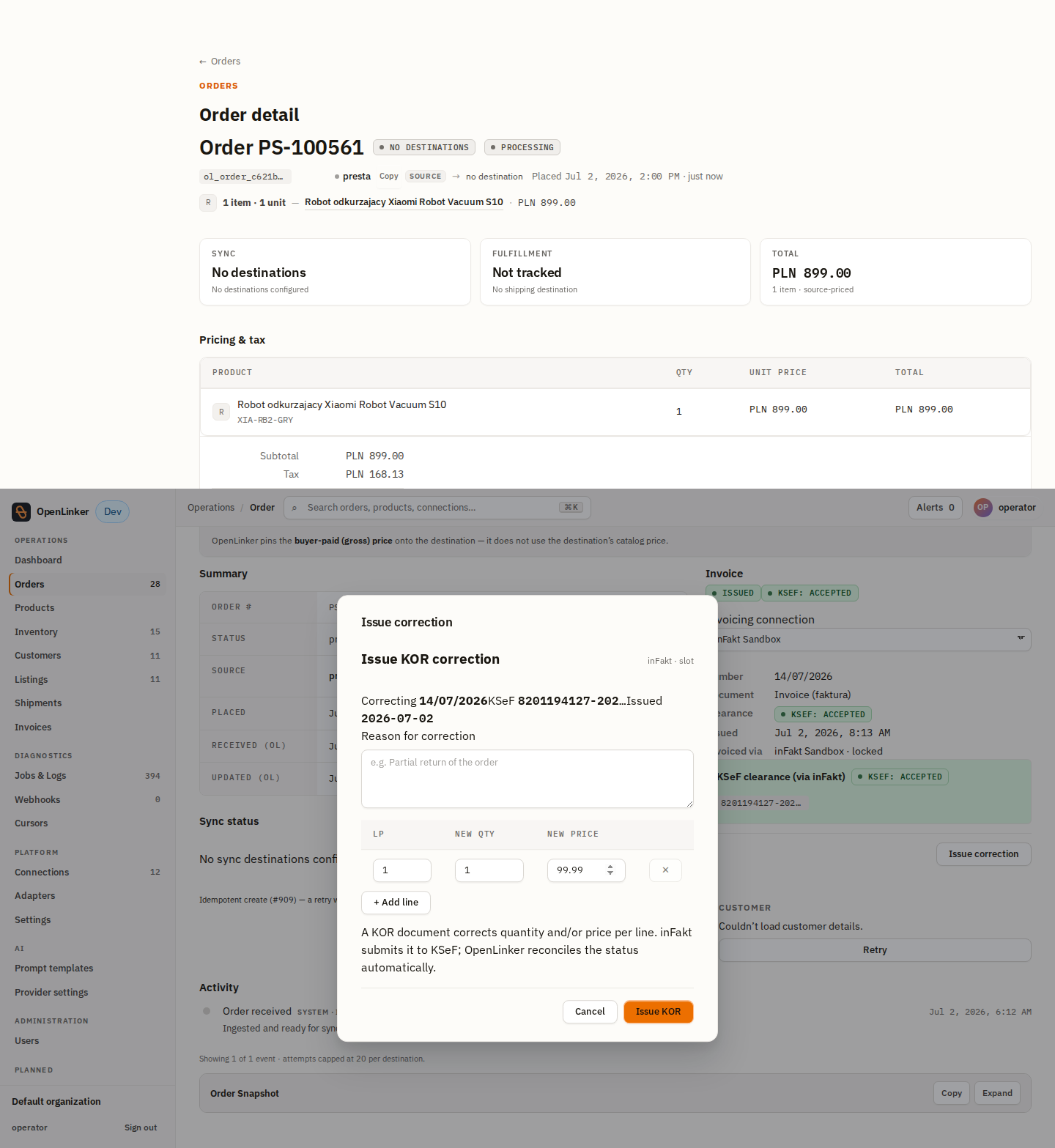The image size is (1055, 1148).
Task: Click Operations in the breadcrumb
Action: (x=211, y=507)
